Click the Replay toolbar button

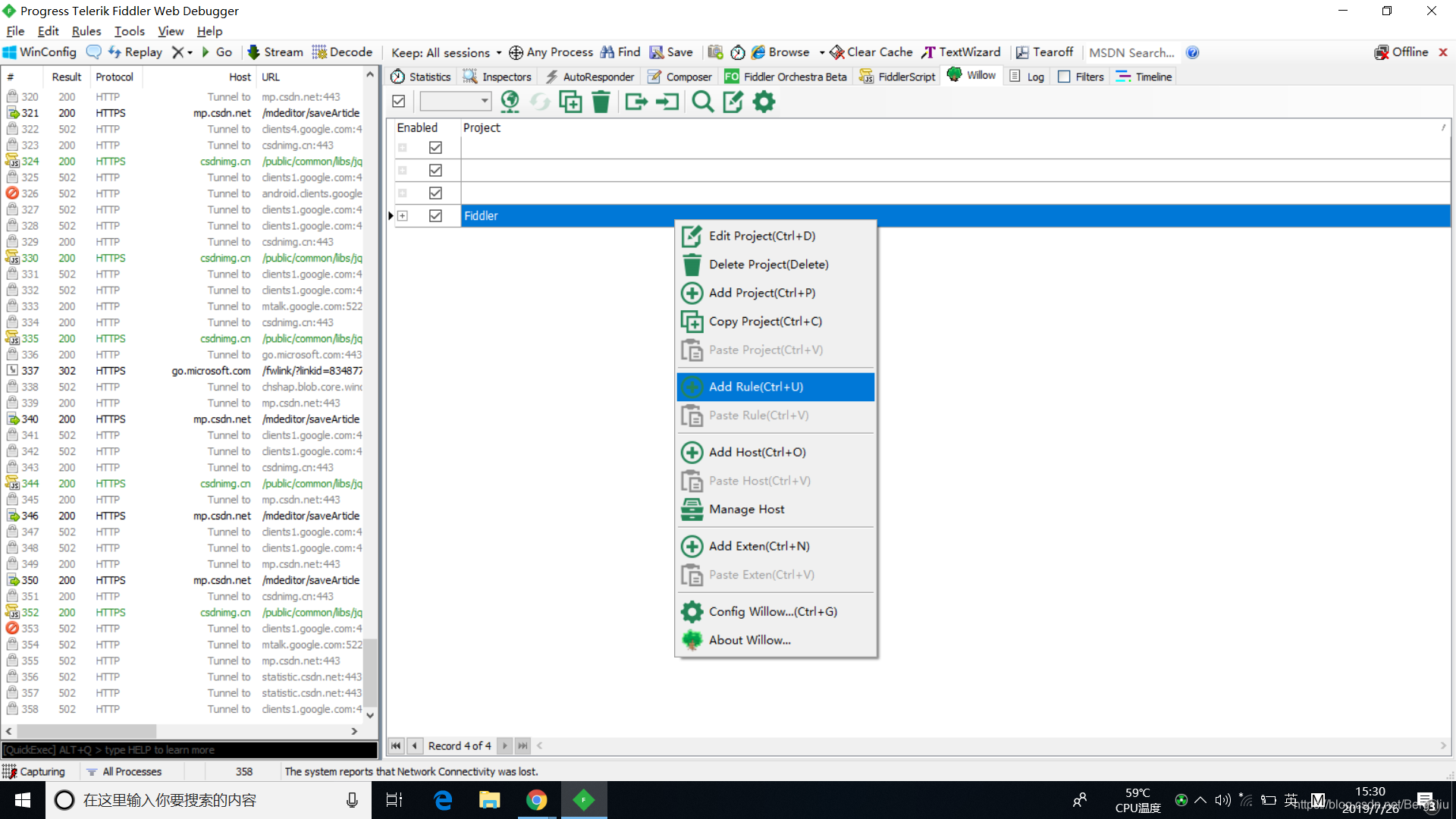135,52
